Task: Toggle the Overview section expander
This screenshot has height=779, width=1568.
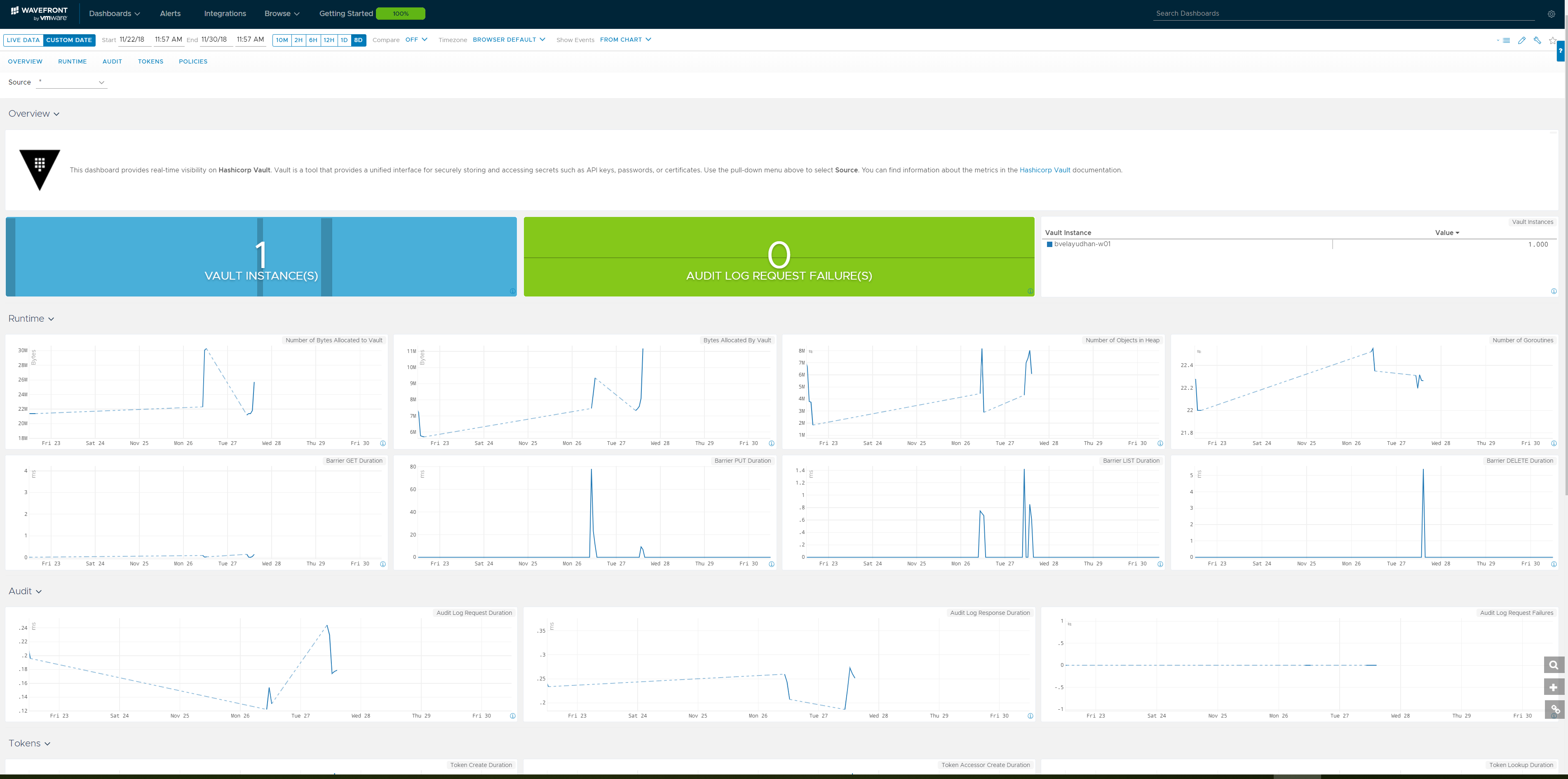Action: click(x=56, y=113)
